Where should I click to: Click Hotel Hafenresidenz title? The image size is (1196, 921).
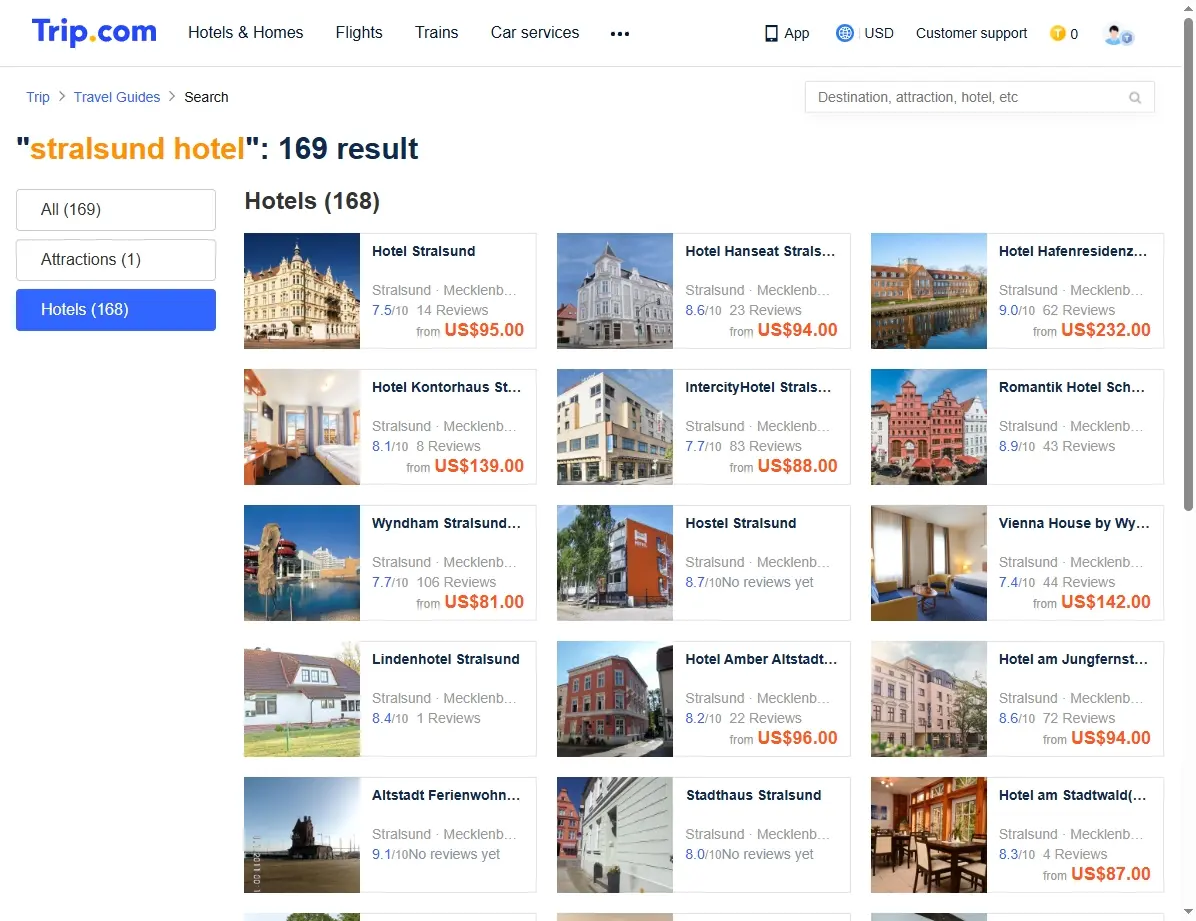[x=1072, y=251]
